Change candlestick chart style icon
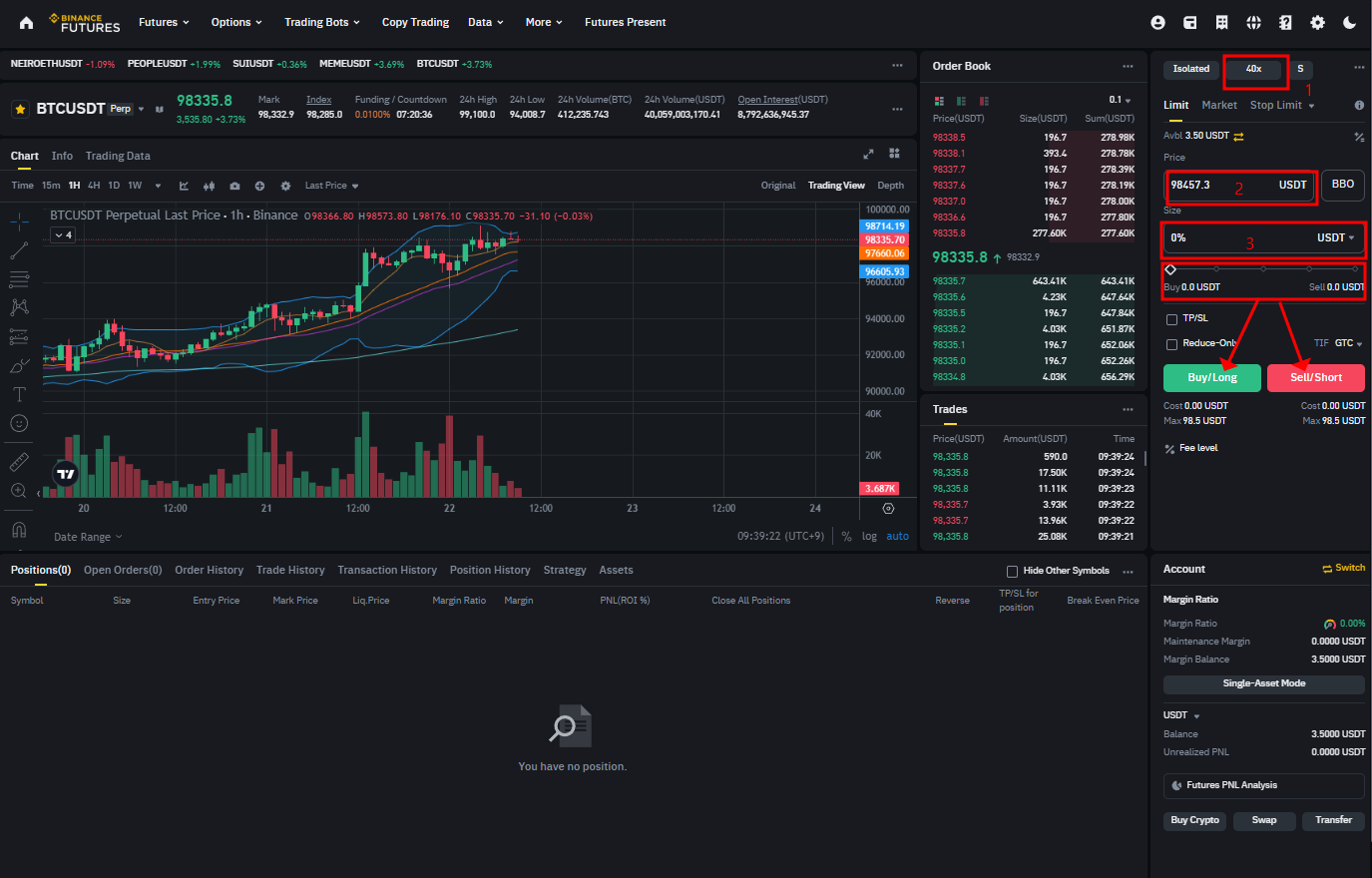 210,186
